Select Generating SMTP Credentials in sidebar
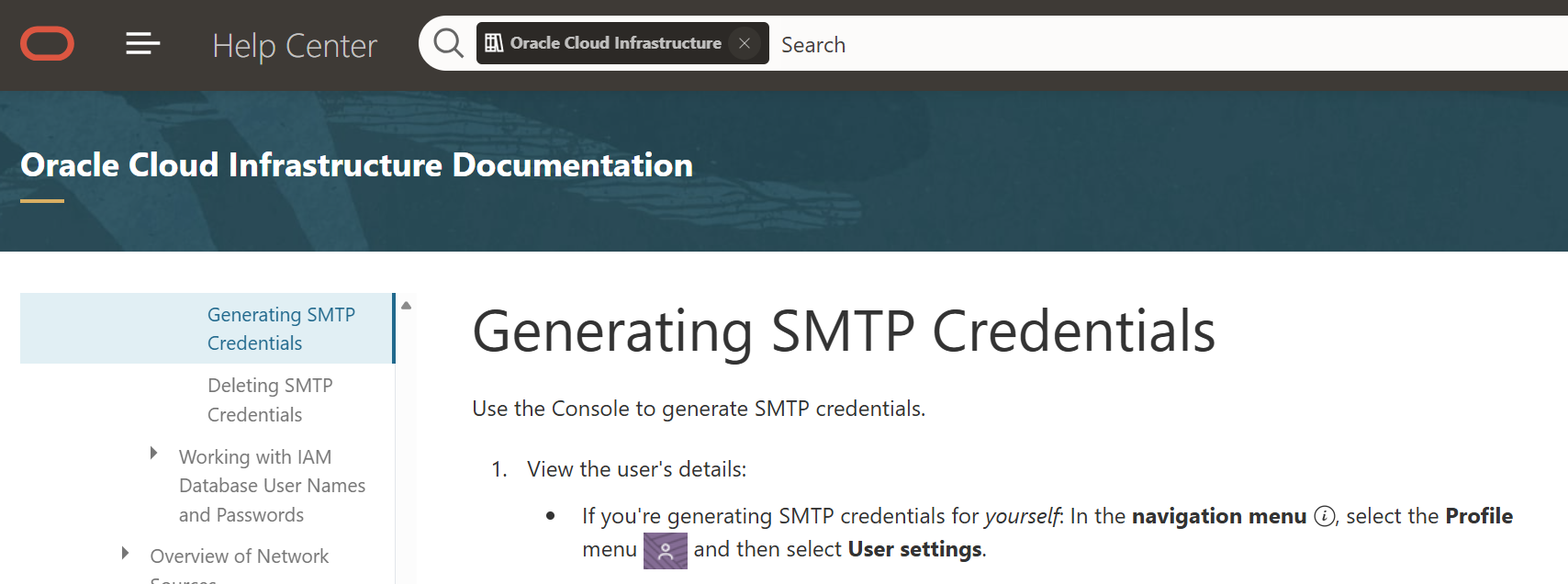 tap(281, 329)
